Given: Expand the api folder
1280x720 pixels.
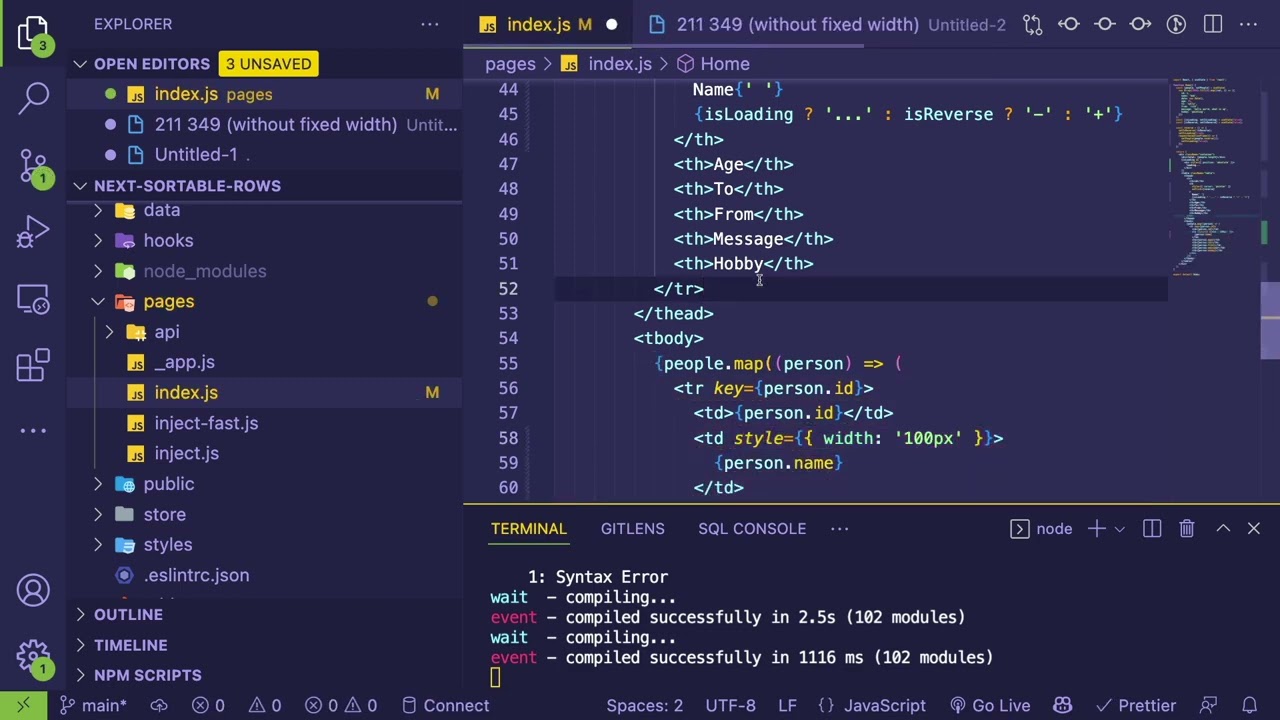Looking at the screenshot, I should pos(110,332).
